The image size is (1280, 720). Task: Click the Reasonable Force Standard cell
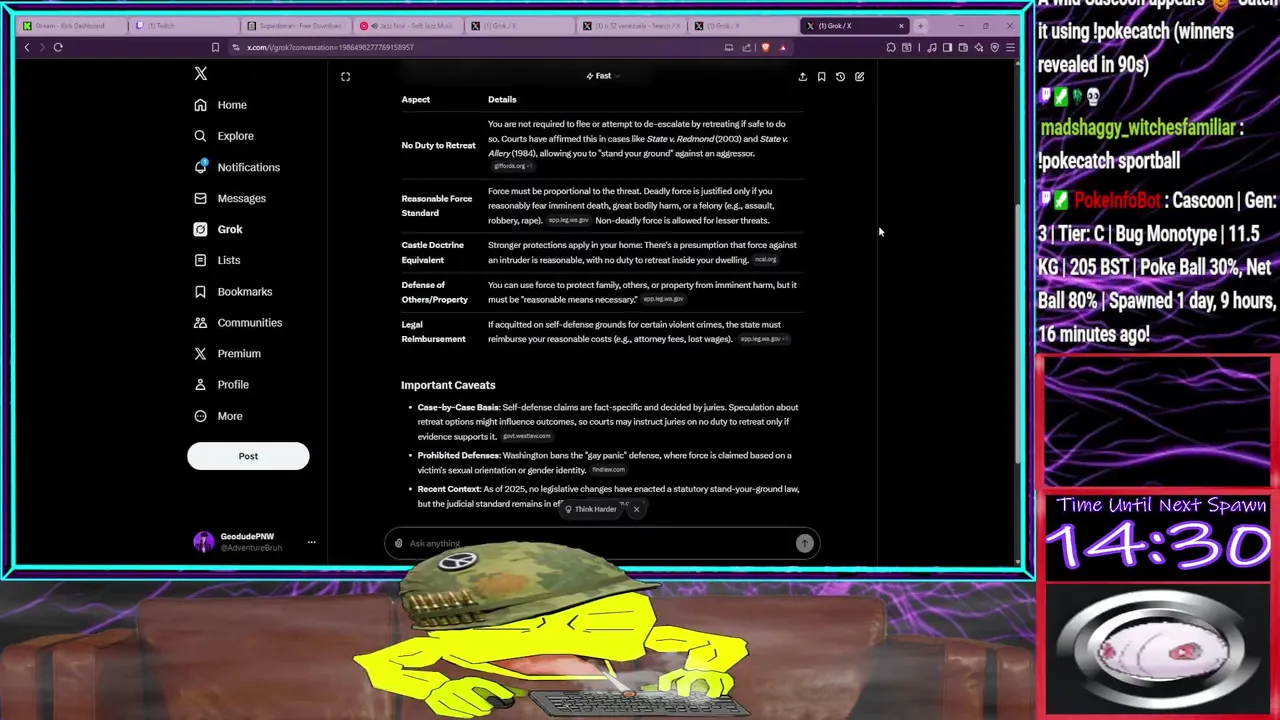[436, 205]
